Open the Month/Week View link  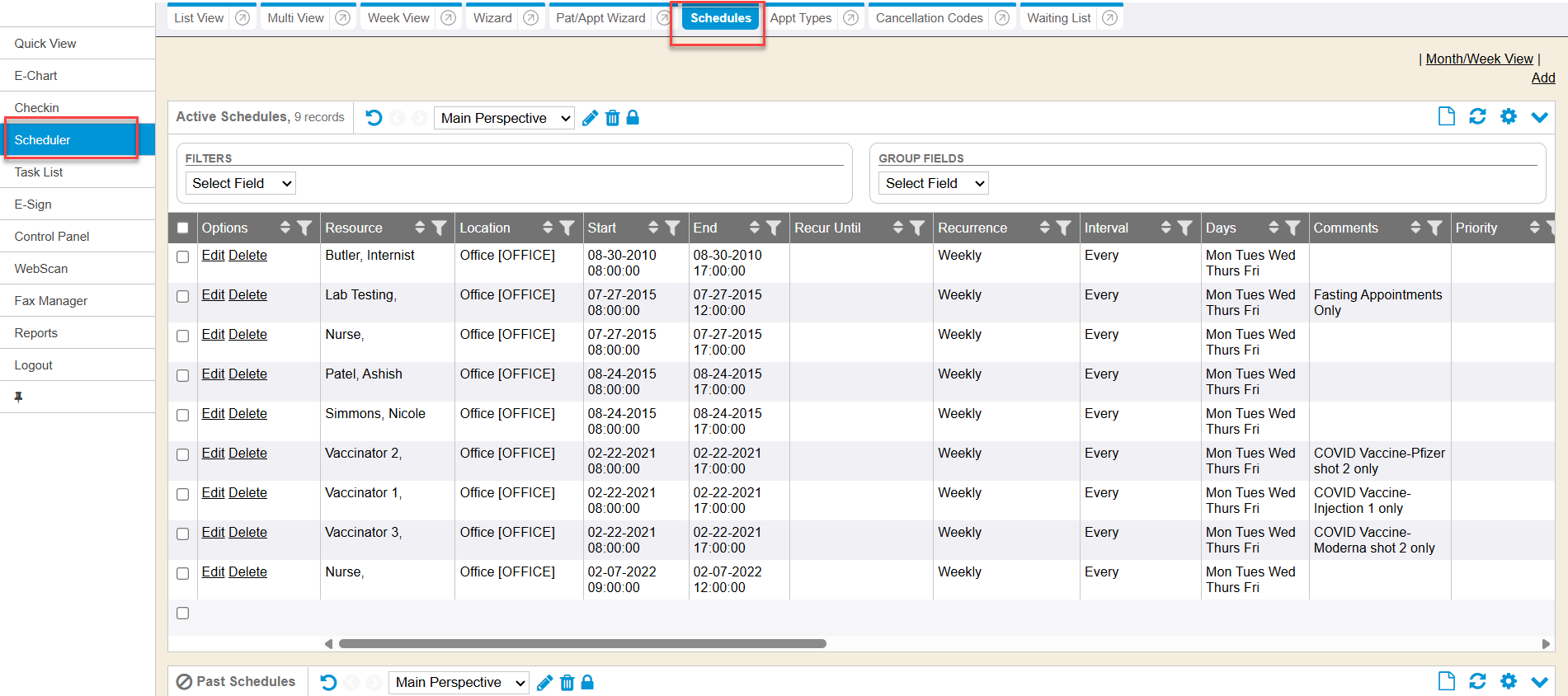point(1479,59)
